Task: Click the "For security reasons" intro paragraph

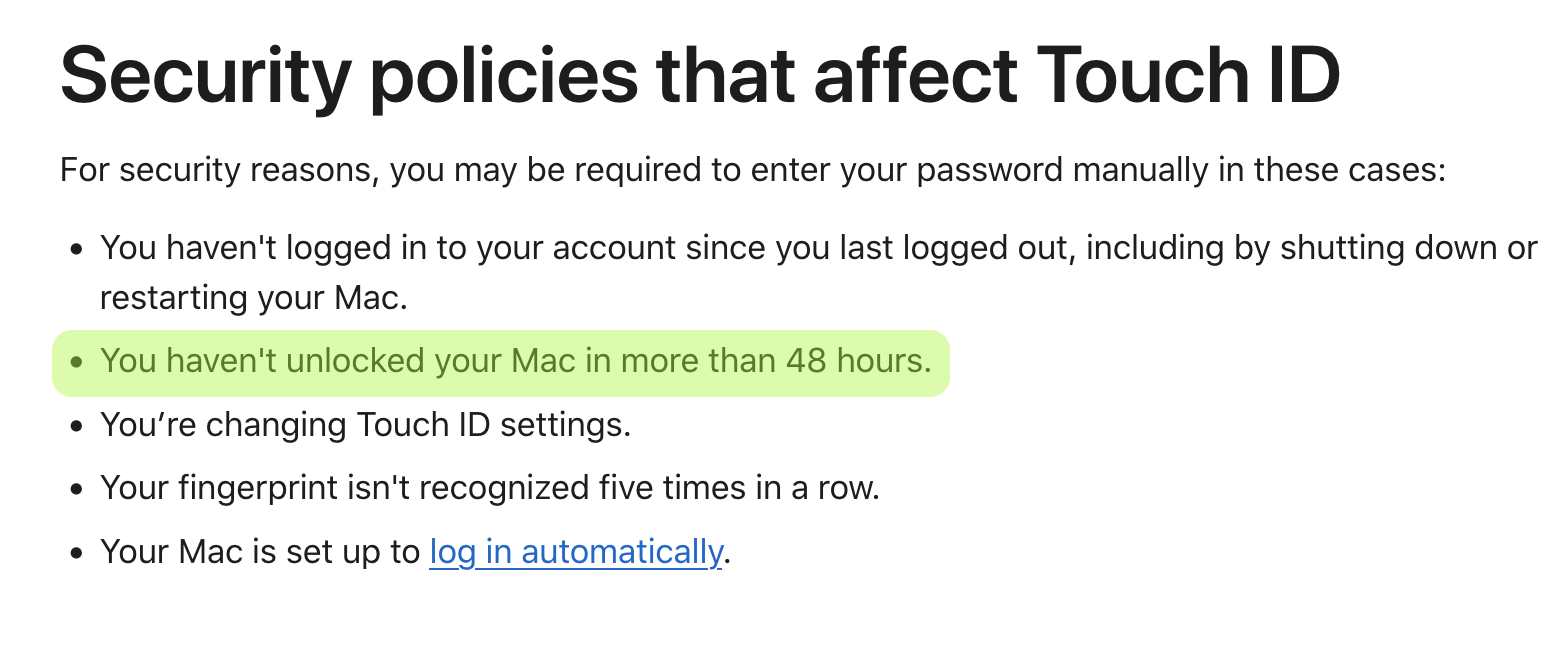Action: coord(753,170)
